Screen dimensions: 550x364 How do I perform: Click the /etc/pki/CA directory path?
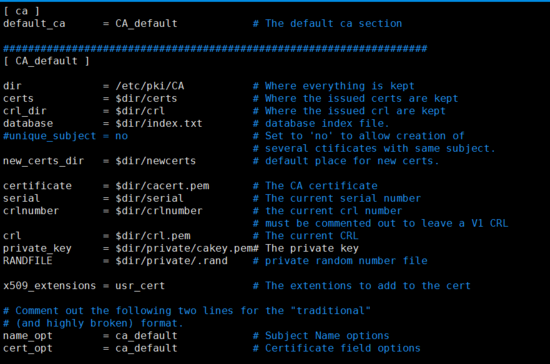149,86
